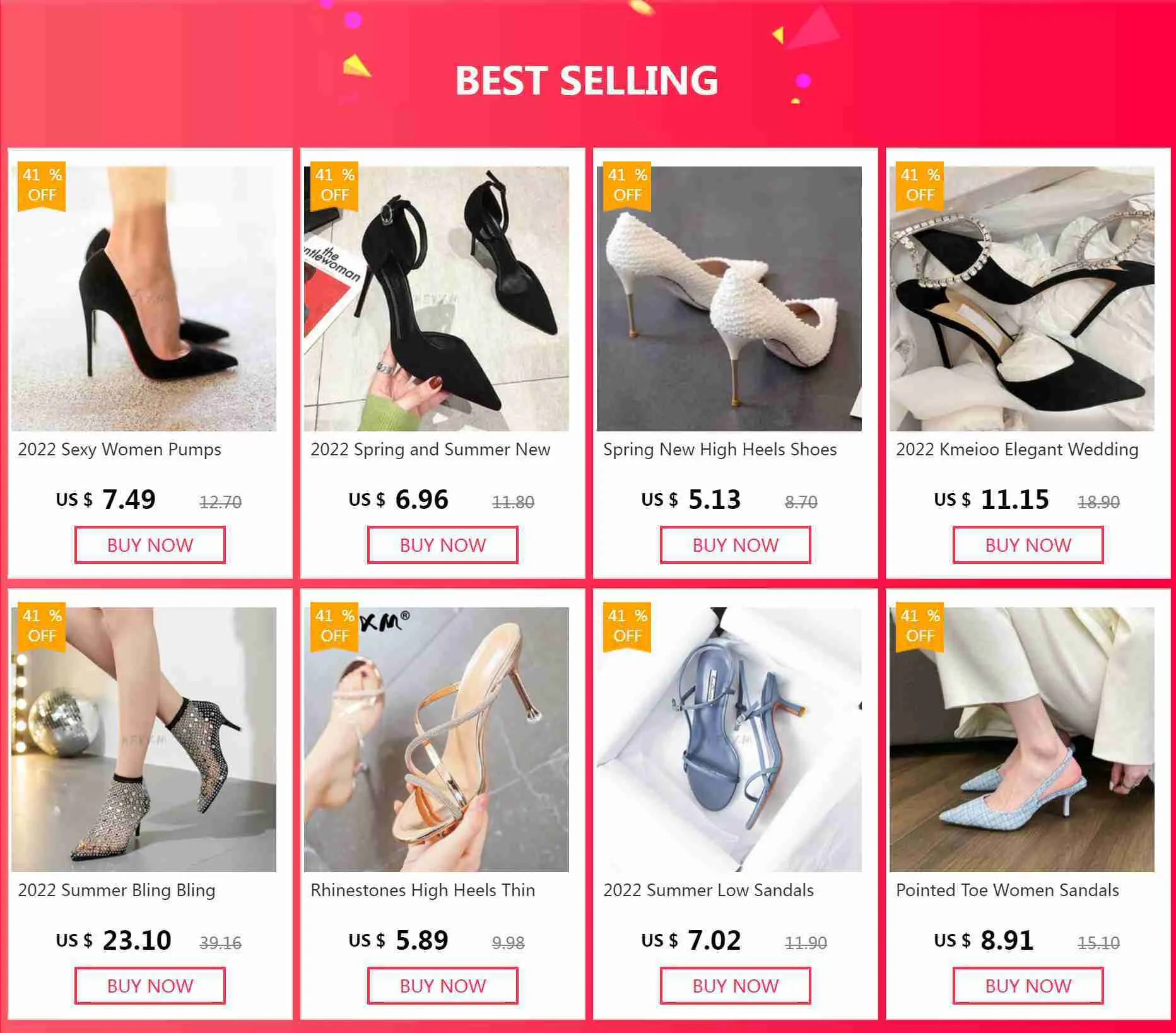This screenshot has height=1033, width=1176.
Task: Open the white pearl high heels photo
Action: tap(729, 298)
